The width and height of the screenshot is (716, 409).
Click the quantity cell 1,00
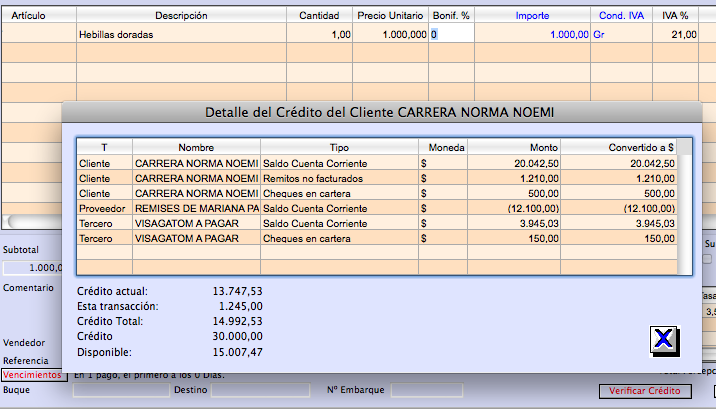pos(319,34)
